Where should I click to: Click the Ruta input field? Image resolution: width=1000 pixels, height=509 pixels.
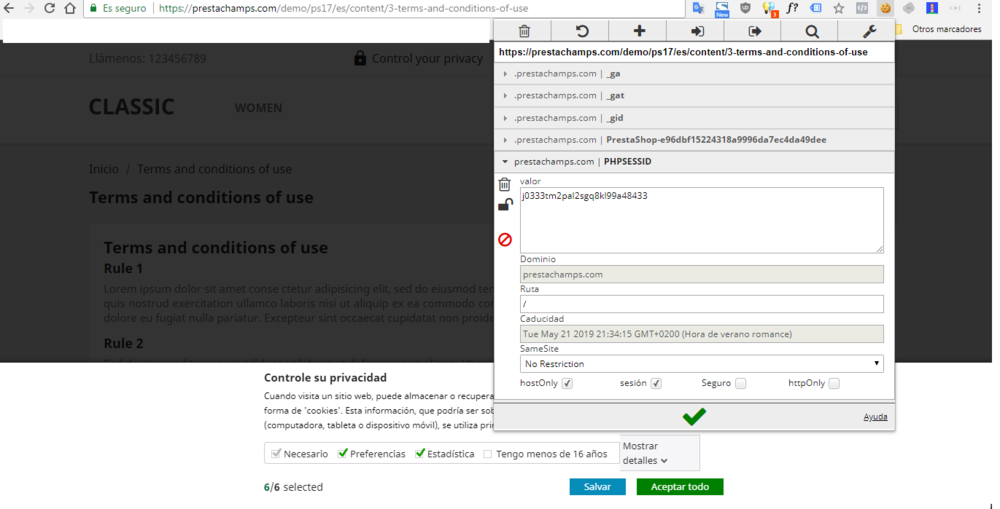tap(702, 304)
